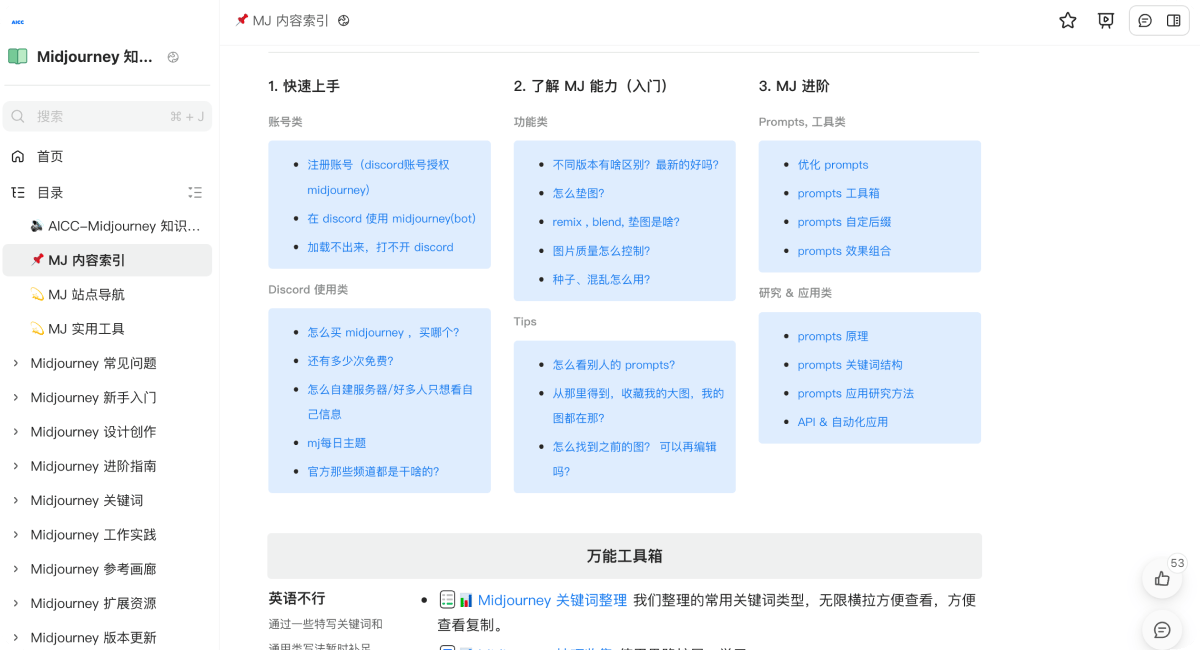This screenshot has height=650, width=1200.
Task: Expand Midjourney 扩展资源 section
Action: tap(15, 603)
